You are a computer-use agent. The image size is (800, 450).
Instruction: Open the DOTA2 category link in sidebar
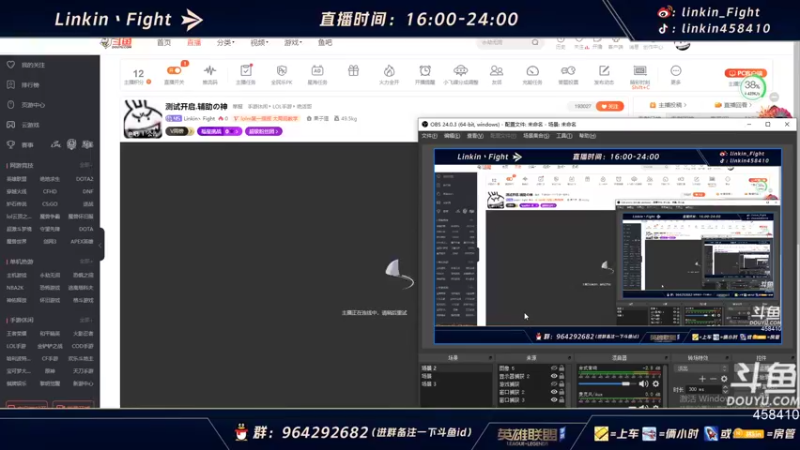point(84,179)
